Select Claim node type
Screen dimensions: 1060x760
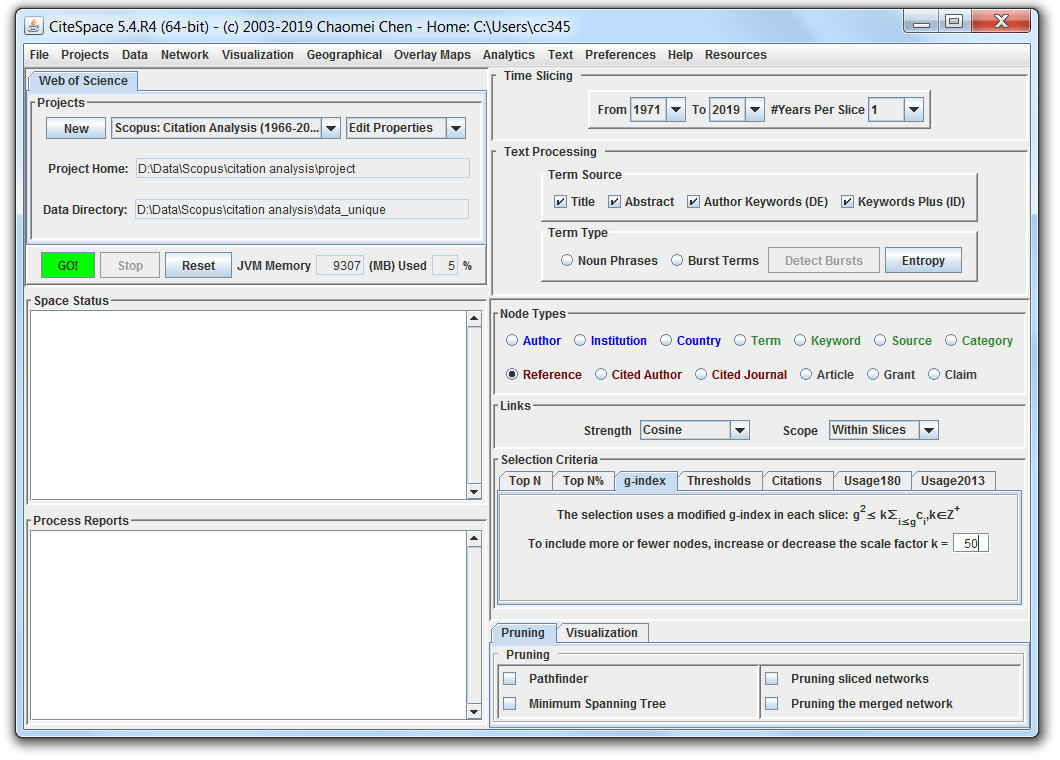(x=934, y=374)
